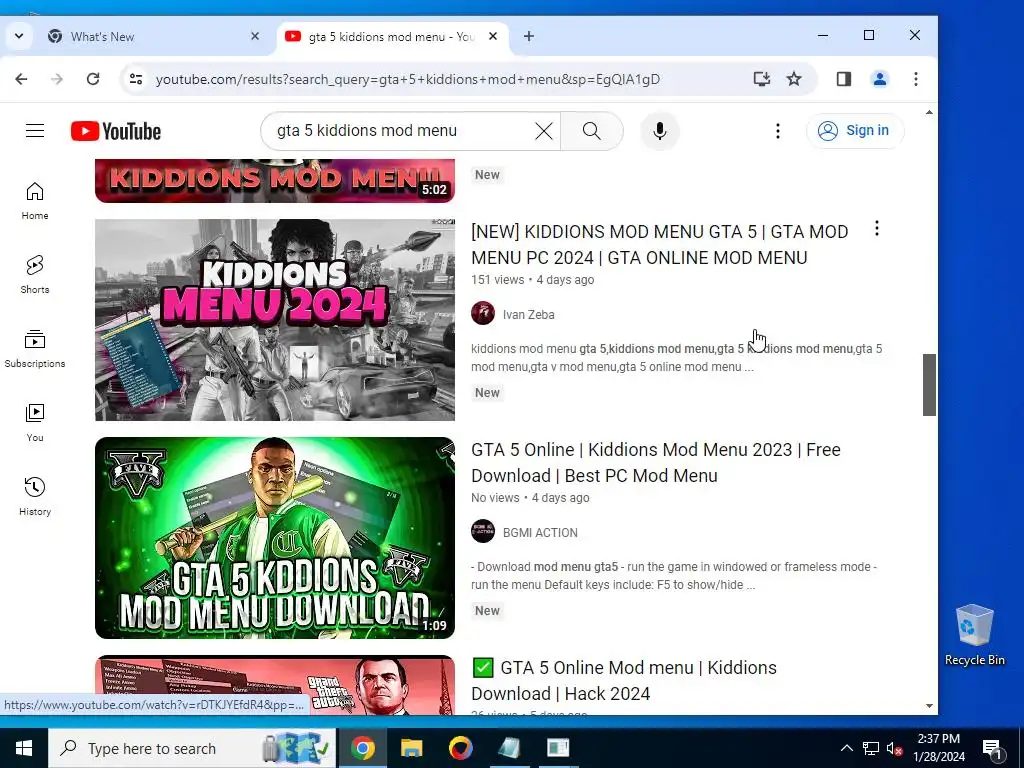Click the New badge under BGMI ACTION video
This screenshot has height=768, width=1024.
[487, 611]
